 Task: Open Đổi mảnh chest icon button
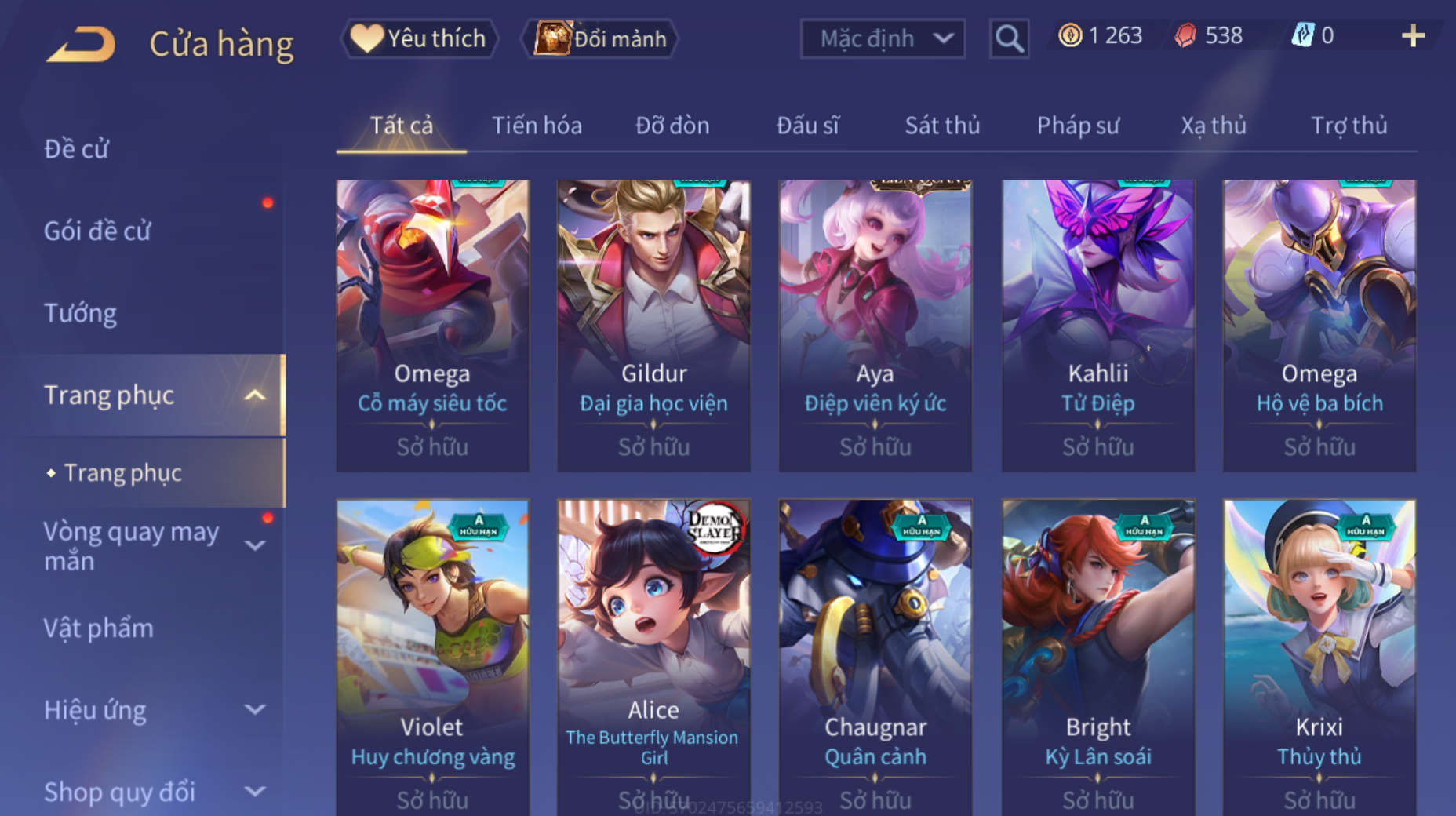(x=599, y=38)
